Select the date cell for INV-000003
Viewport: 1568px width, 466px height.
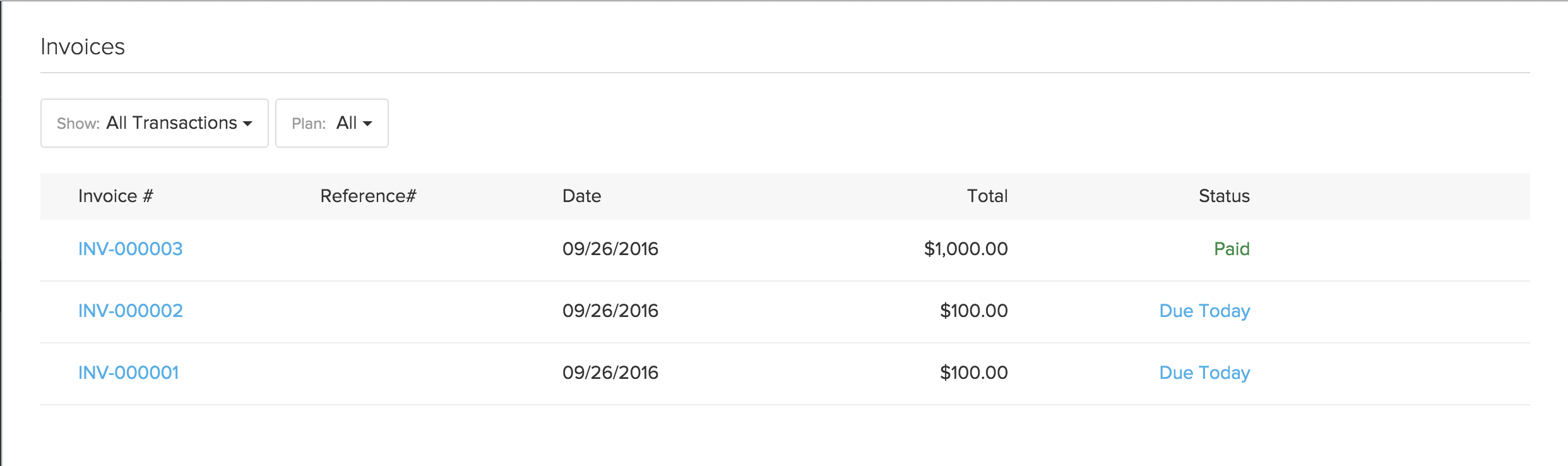(x=610, y=249)
